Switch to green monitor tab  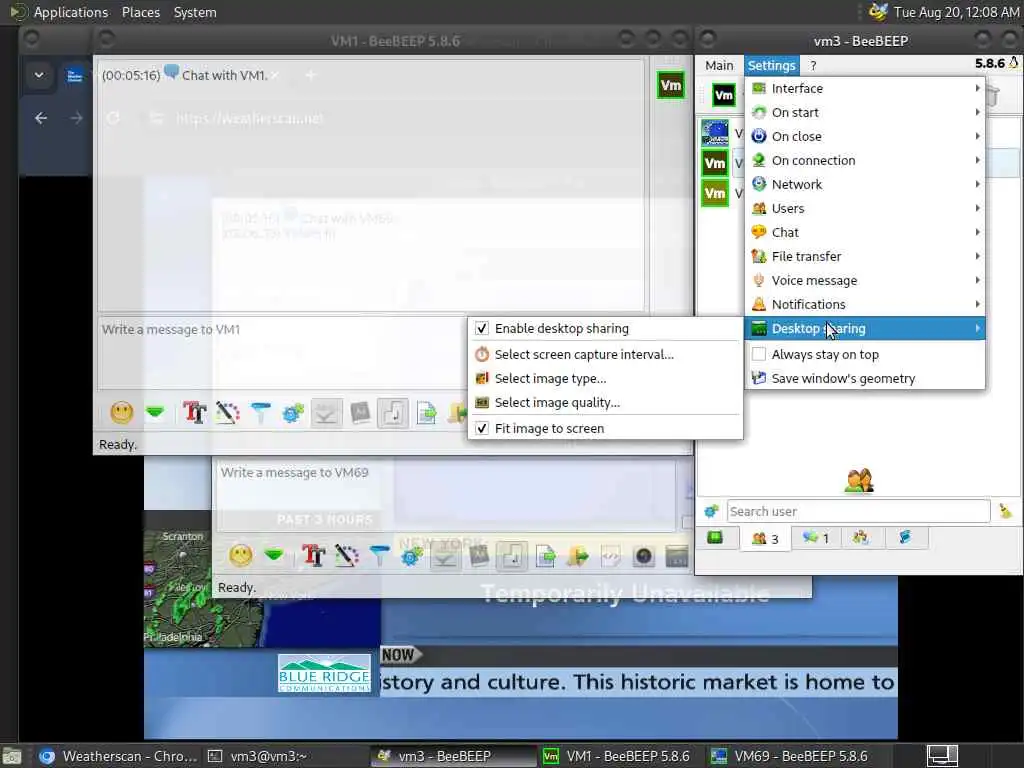click(715, 538)
